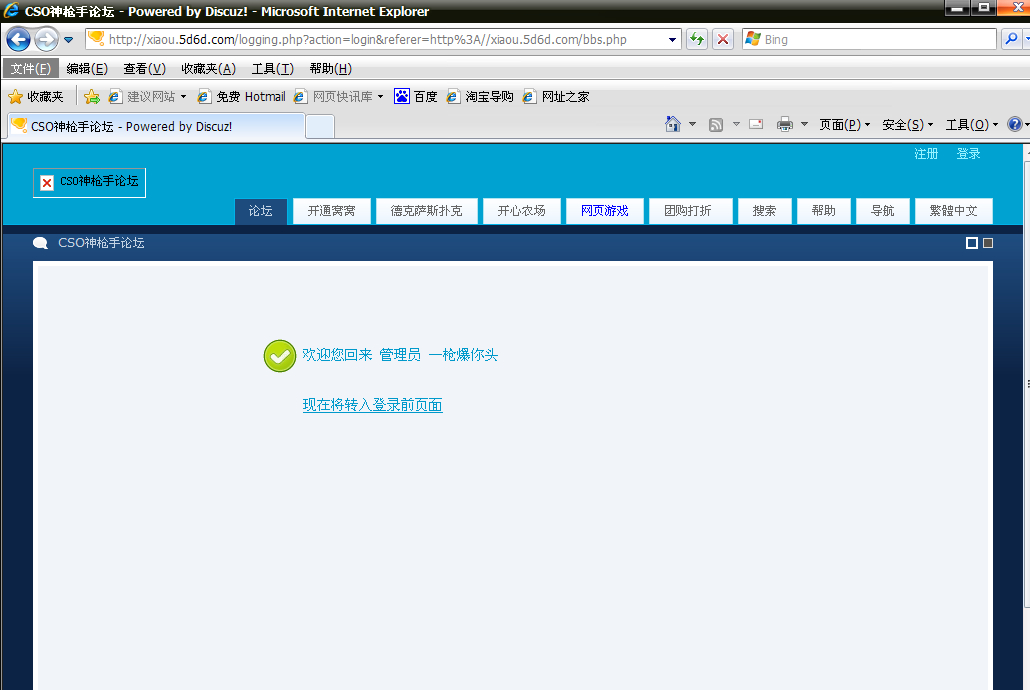Viewport: 1030px width, 690px height.
Task: Open the 安全(S) command menu
Action: [907, 124]
